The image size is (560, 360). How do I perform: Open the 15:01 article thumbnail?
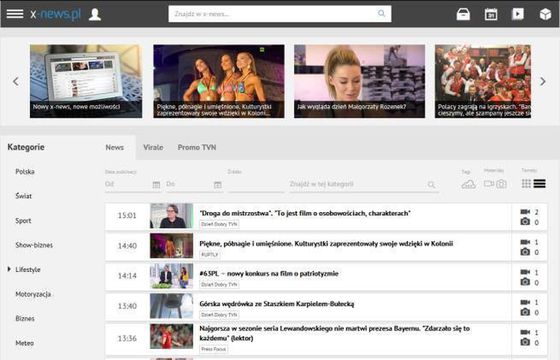pos(171,216)
